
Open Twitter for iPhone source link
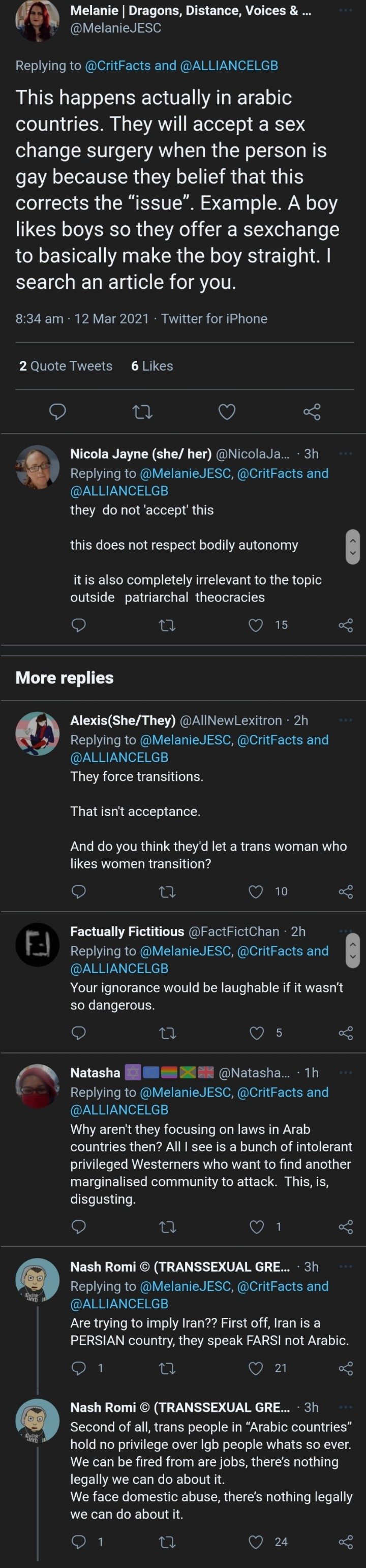click(215, 318)
